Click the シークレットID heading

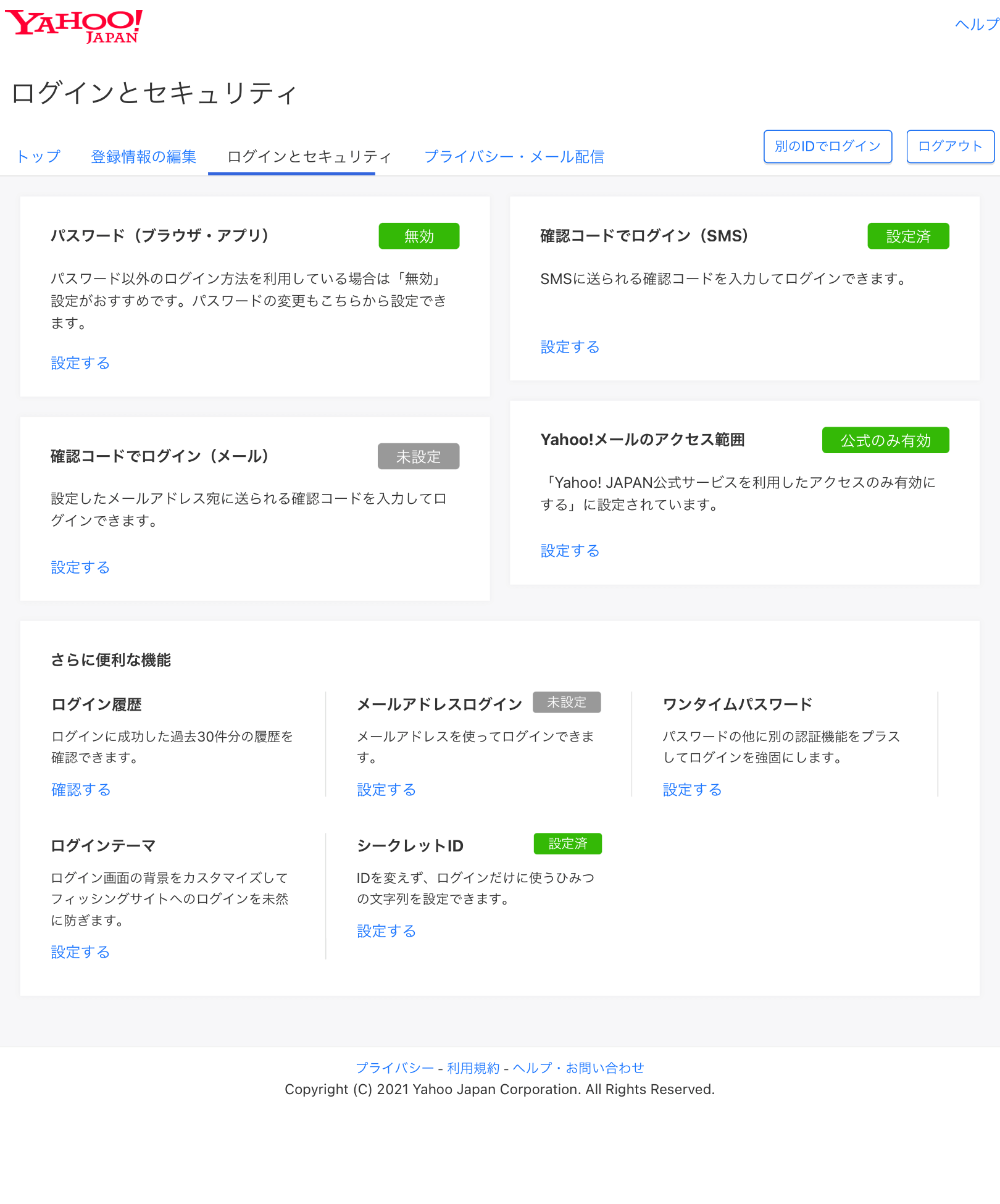tap(410, 846)
